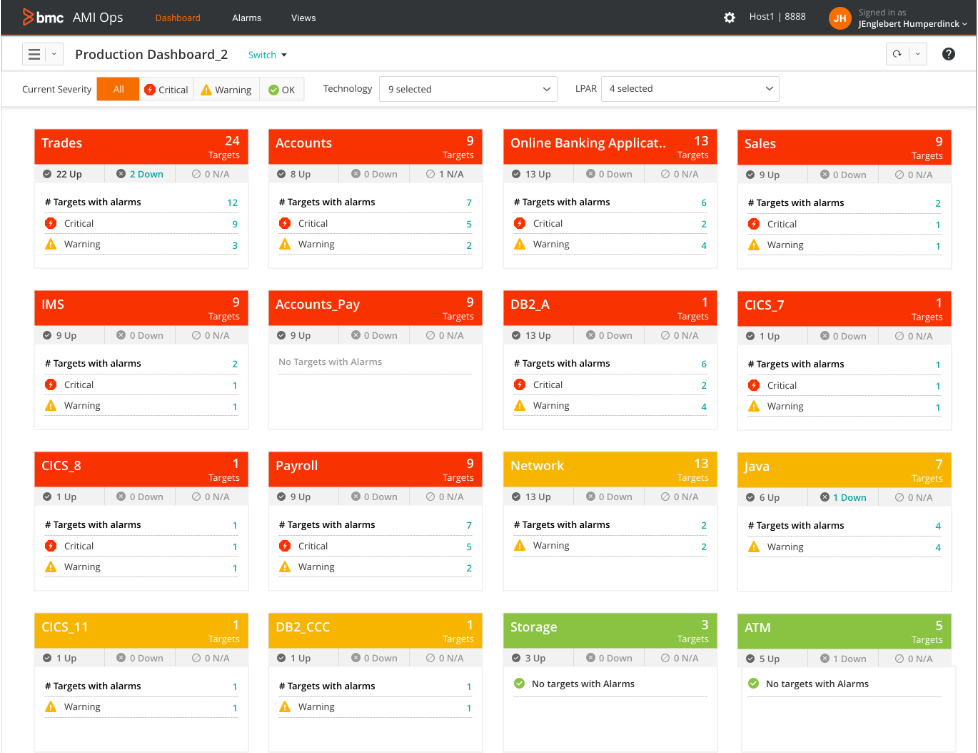
Task: Open the hamburger menu icon
Action: 34,54
